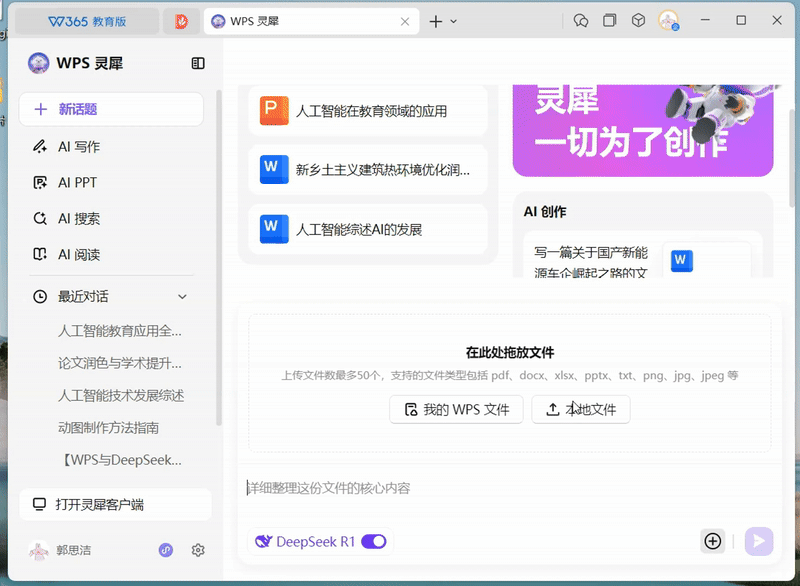Open conversation 动图制作方法指南
This screenshot has height=586, width=800.
pos(108,428)
